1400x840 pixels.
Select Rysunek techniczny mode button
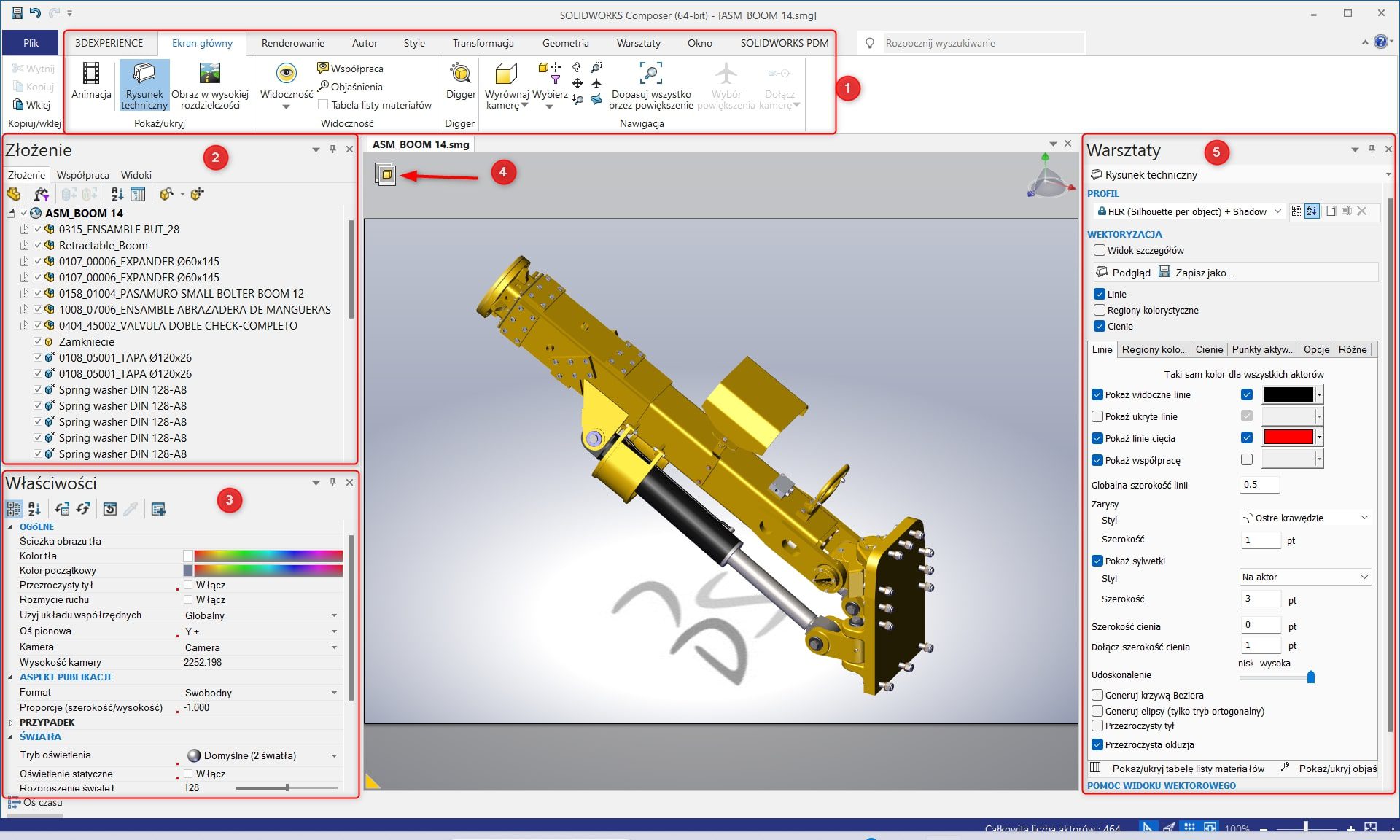pos(144,85)
